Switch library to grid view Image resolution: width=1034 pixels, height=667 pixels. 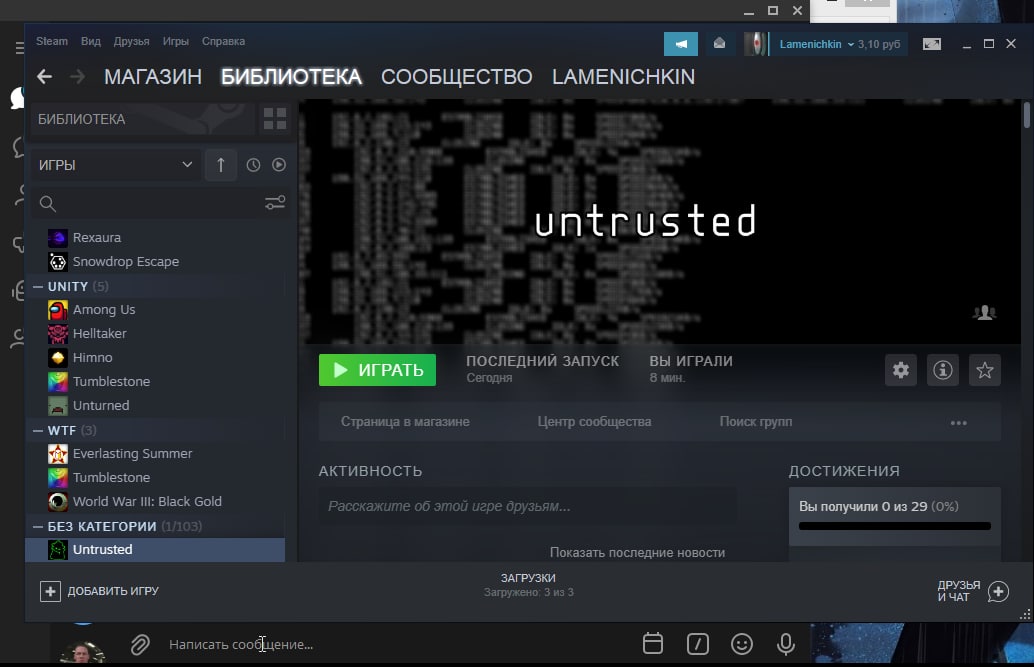(275, 119)
